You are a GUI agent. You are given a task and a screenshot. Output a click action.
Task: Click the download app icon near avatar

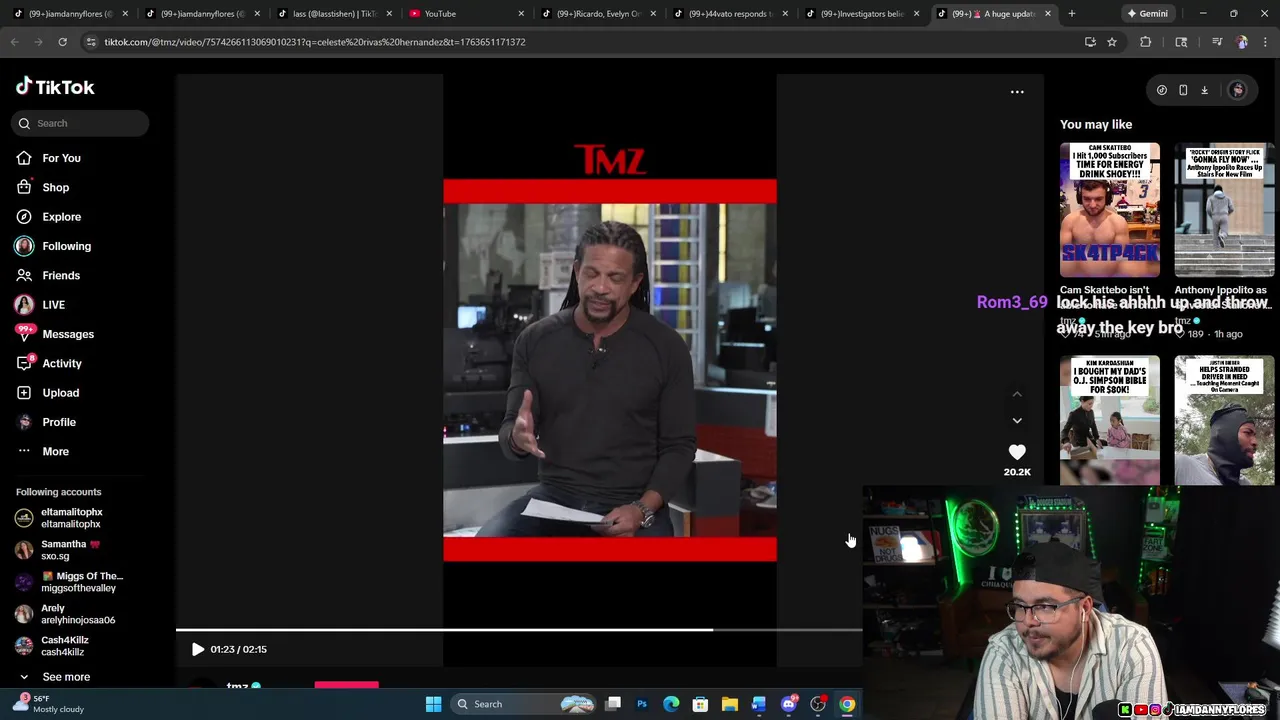(x=1205, y=90)
